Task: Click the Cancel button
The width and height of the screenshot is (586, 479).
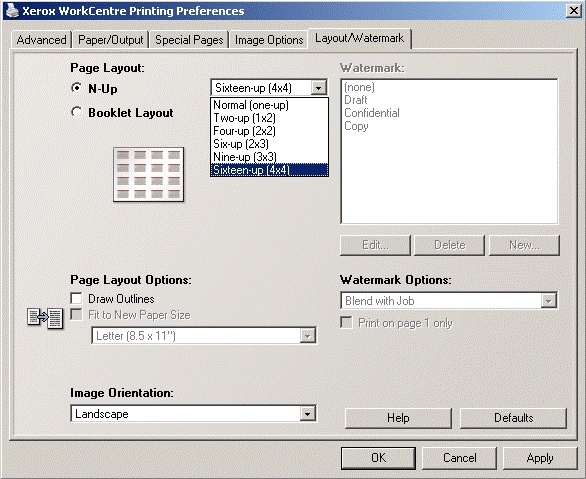Action: click(460, 458)
